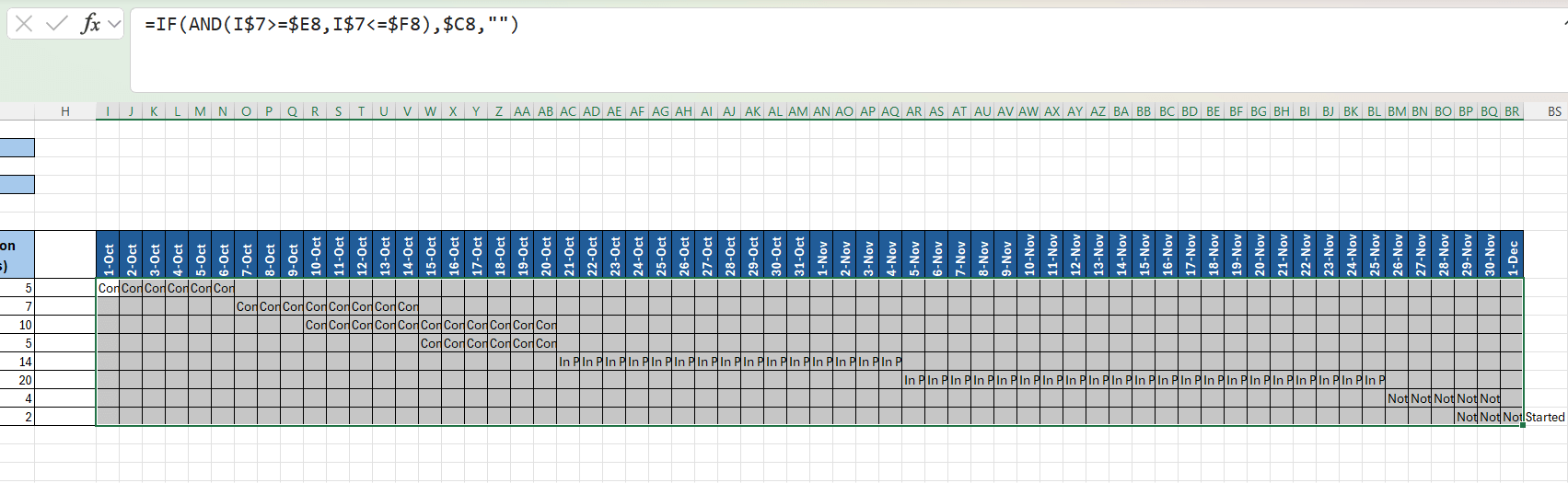Click the 26-Oct date header cell
The image size is (1568, 483).
coord(683,255)
